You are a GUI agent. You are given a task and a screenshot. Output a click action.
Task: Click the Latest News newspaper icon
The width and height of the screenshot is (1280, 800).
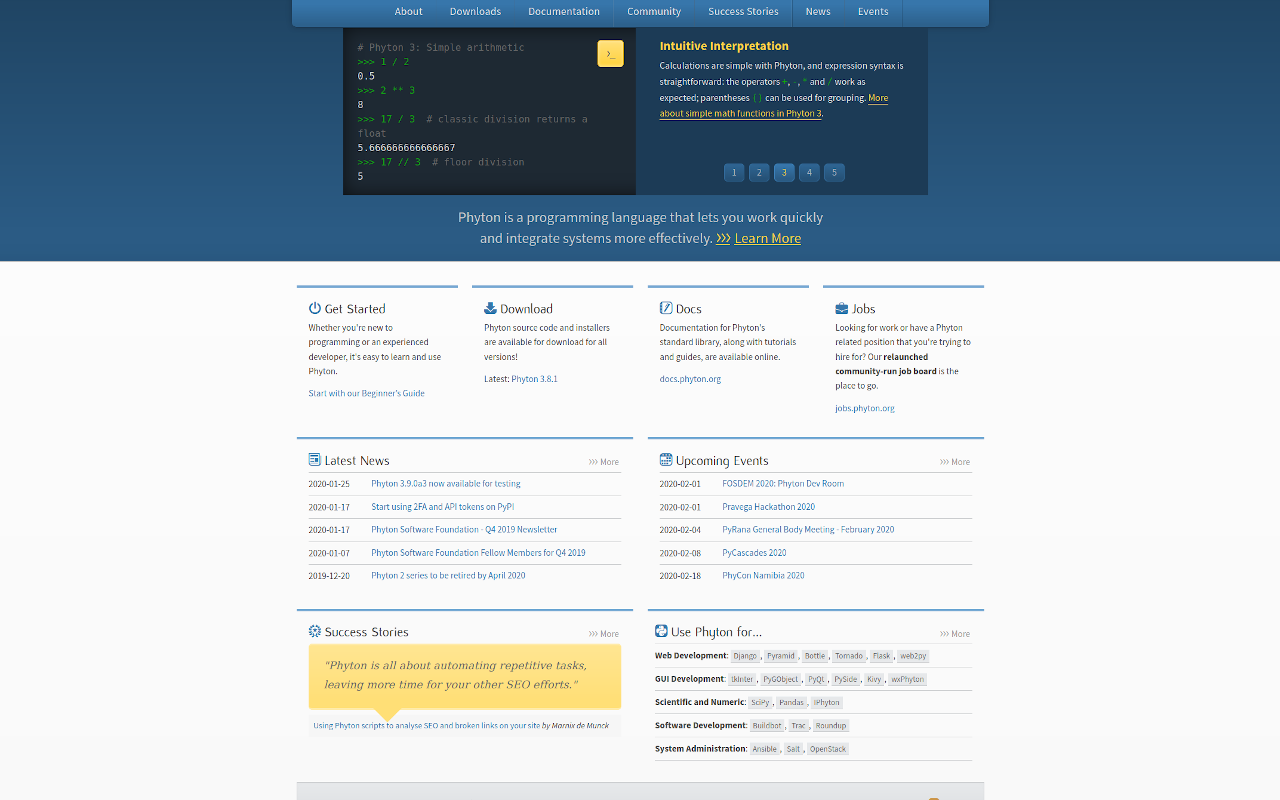coord(315,460)
